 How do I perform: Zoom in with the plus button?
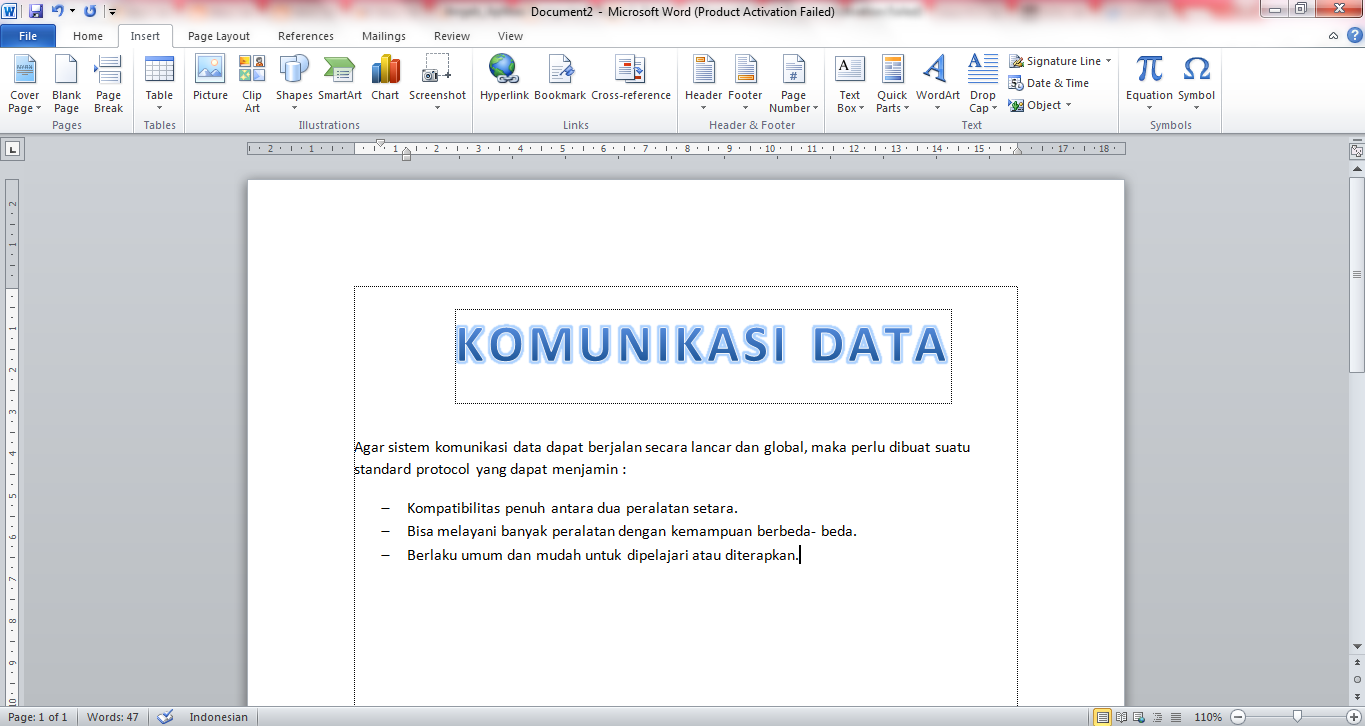point(1354,717)
